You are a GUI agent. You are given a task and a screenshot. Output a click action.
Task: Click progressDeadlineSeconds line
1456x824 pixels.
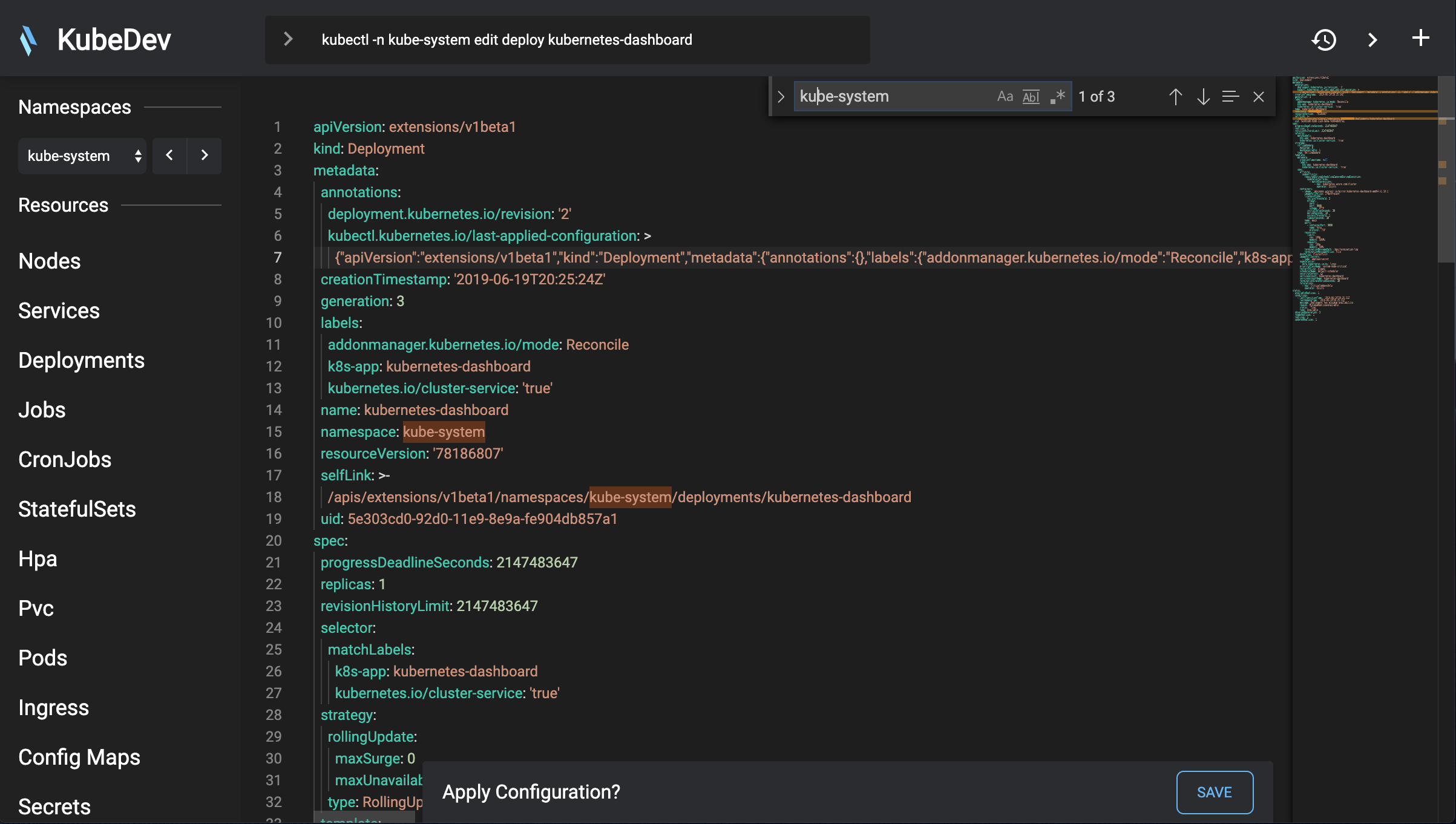(x=449, y=562)
